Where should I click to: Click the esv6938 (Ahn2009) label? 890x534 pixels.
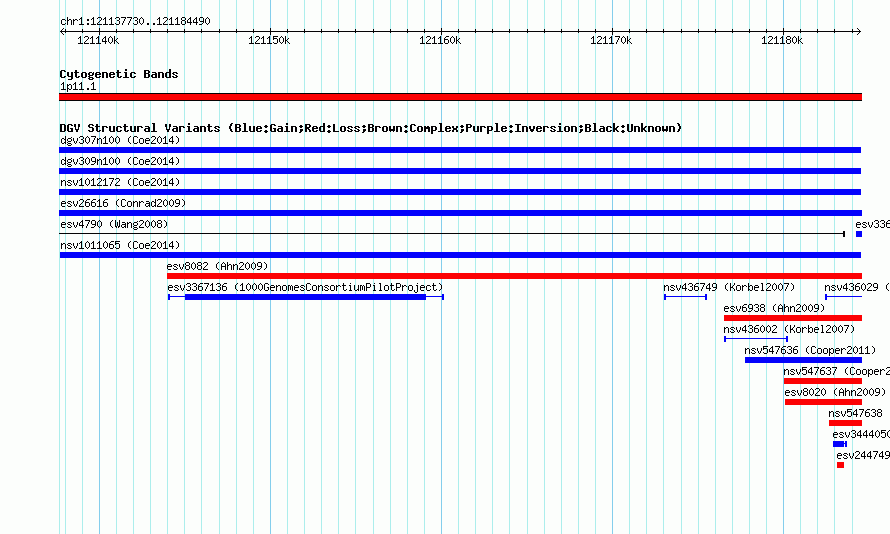[x=774, y=308]
